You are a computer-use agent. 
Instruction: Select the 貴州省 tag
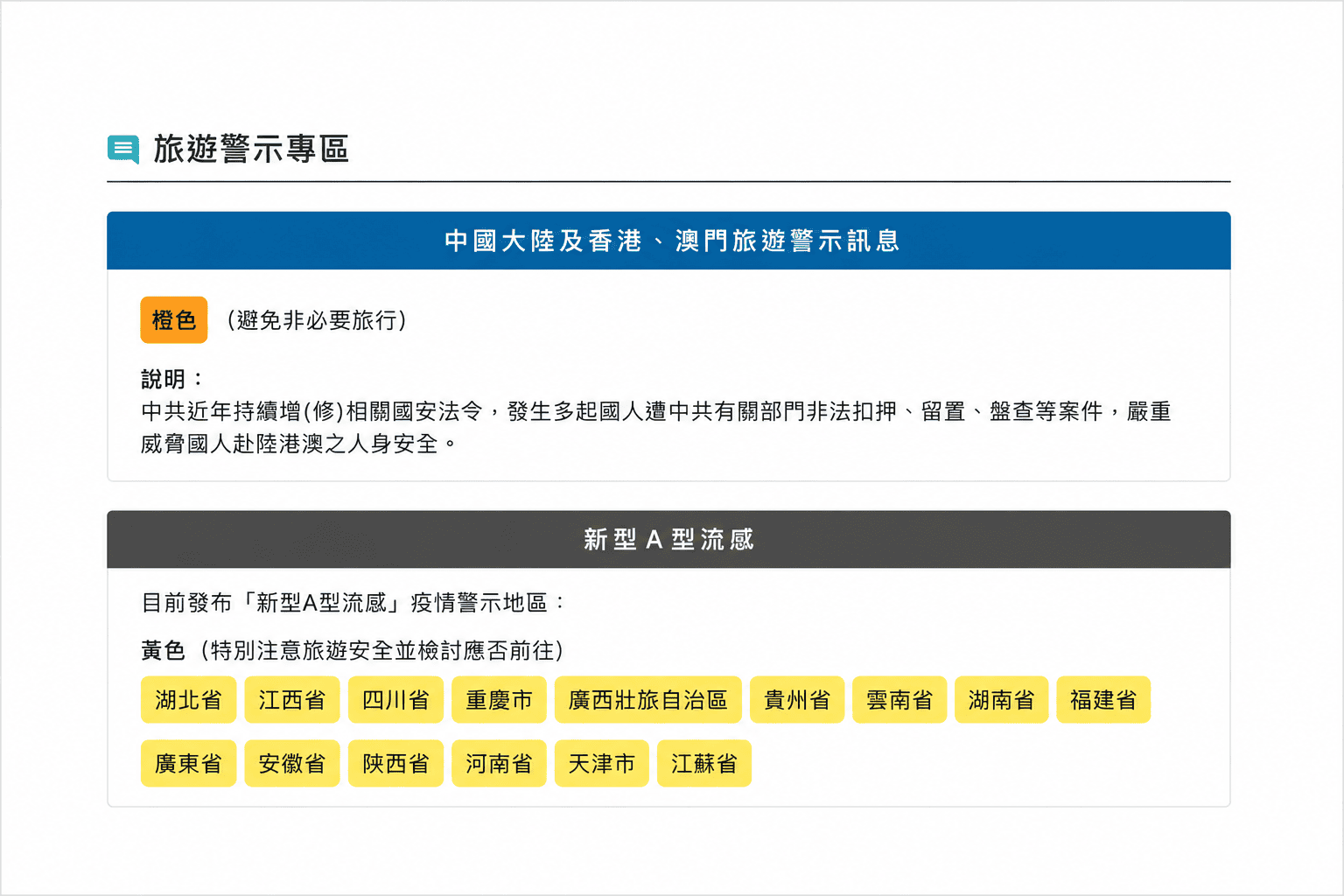(x=797, y=700)
